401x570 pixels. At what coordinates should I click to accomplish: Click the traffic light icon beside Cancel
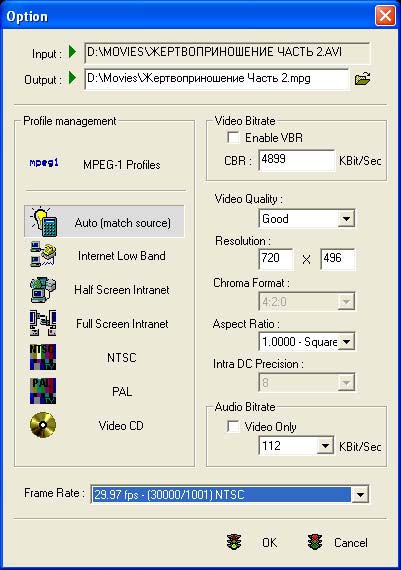point(314,542)
